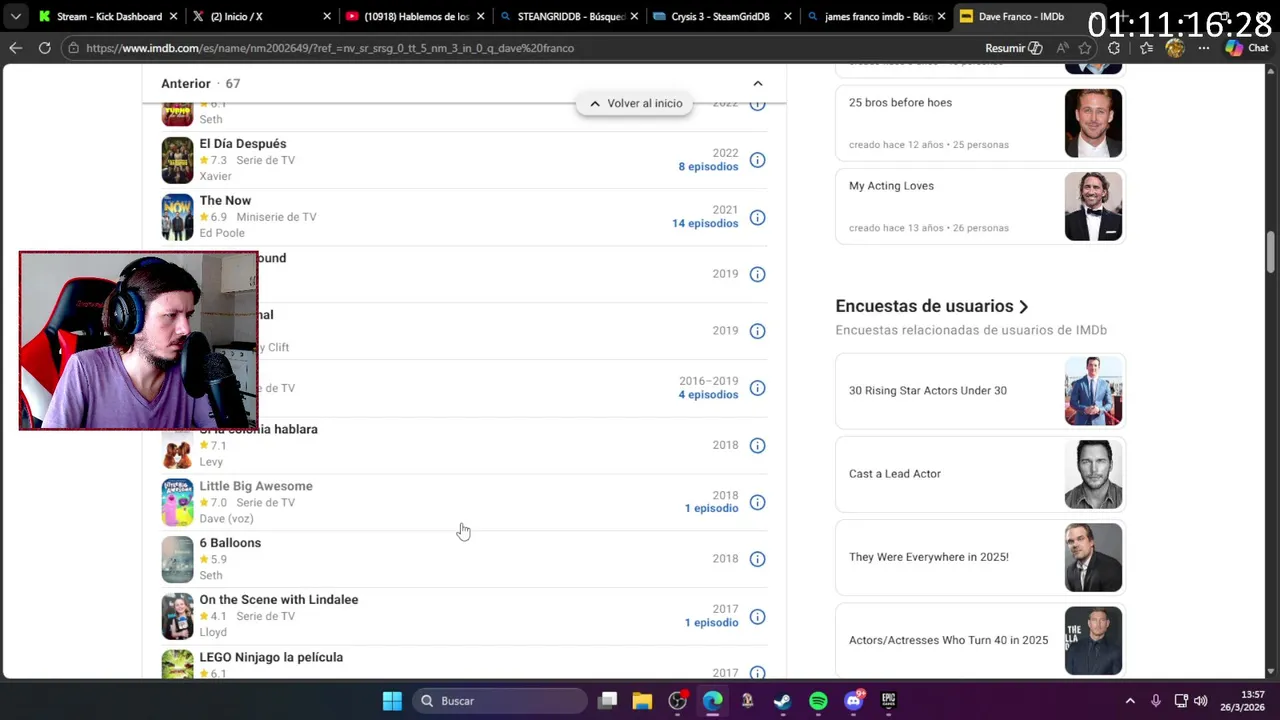Open LEGO Ninjago la película link
The image size is (1280, 720).
pos(271,657)
